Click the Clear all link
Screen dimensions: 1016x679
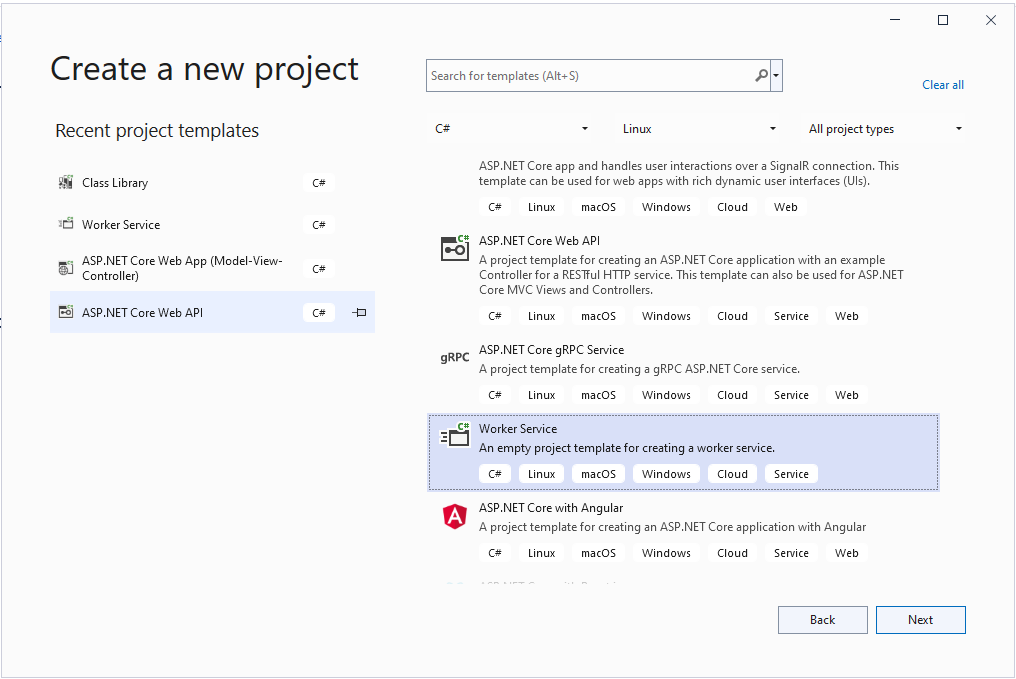[943, 85]
